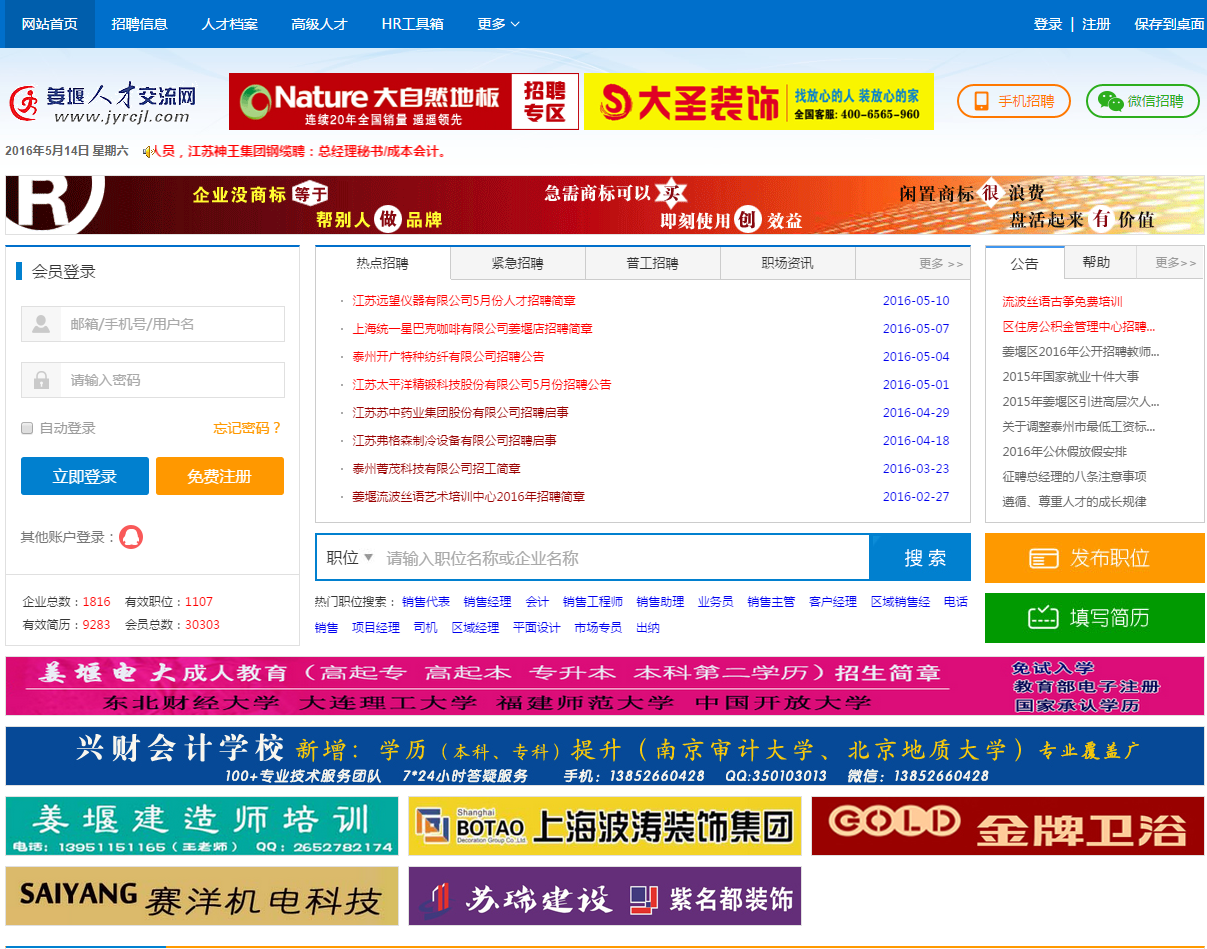Click hot search keyword 销售工程师

(592, 602)
